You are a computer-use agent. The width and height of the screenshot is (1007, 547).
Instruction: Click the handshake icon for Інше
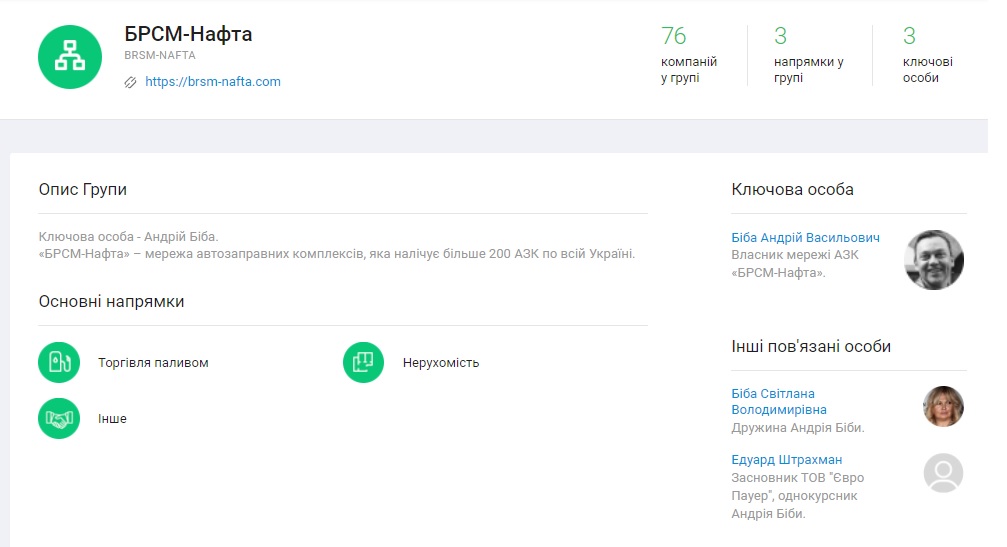[x=58, y=418]
